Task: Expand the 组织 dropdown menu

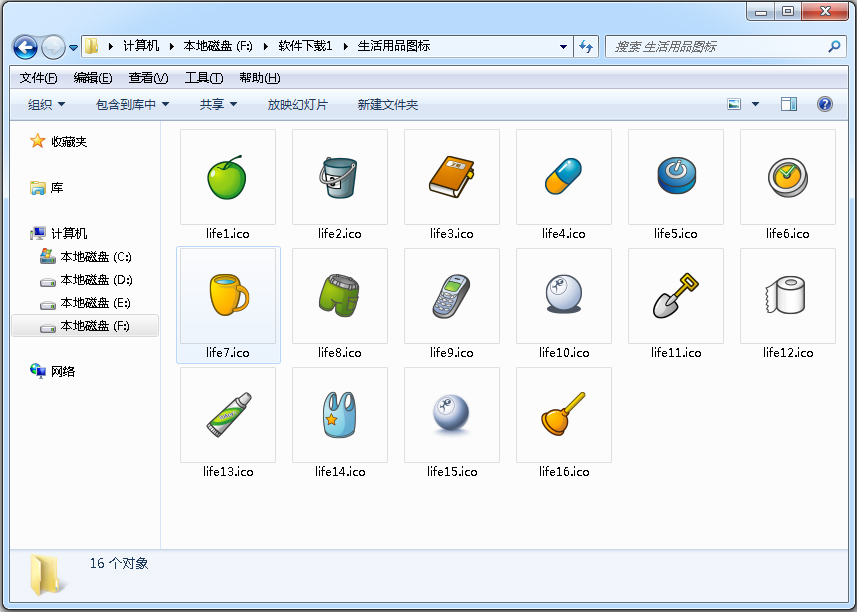Action: click(46, 104)
